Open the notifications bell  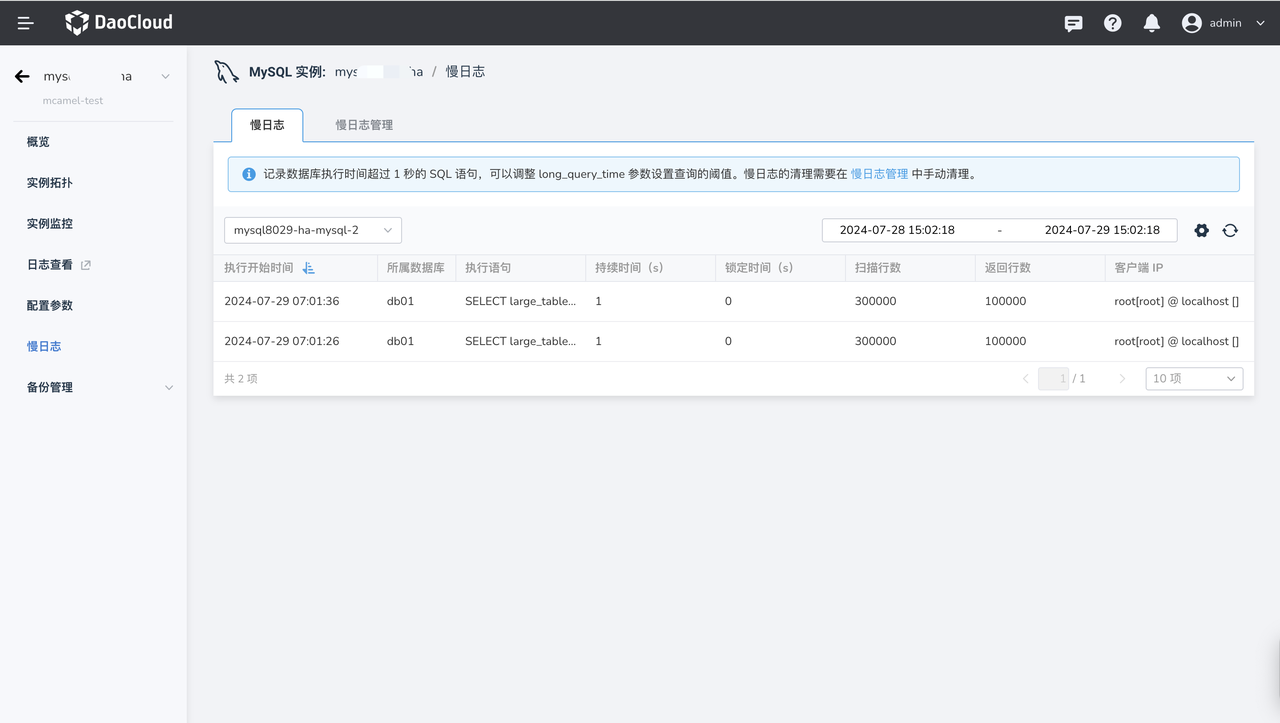point(1152,23)
